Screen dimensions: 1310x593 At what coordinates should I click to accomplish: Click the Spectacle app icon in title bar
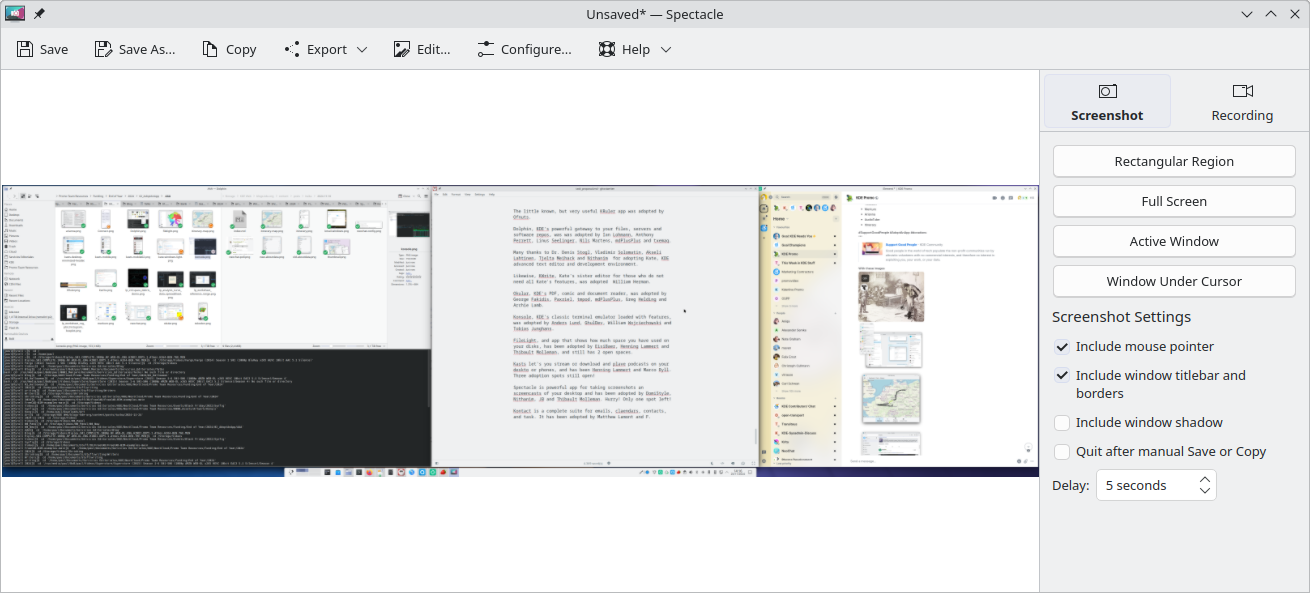(x=15, y=14)
